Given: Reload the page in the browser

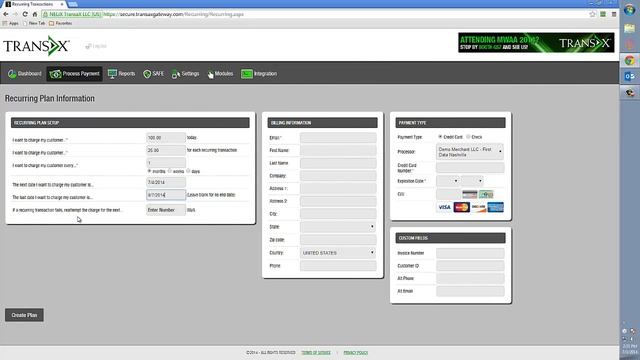Looking at the screenshot, I should [25, 14].
